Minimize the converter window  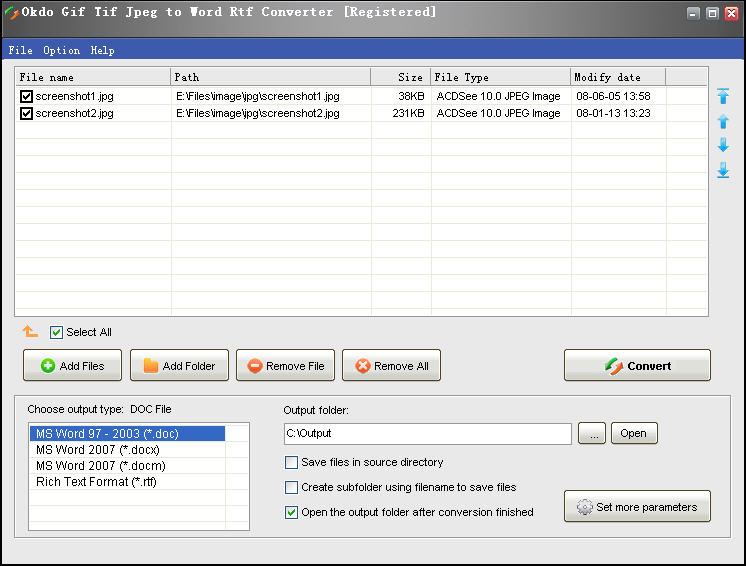coord(693,13)
